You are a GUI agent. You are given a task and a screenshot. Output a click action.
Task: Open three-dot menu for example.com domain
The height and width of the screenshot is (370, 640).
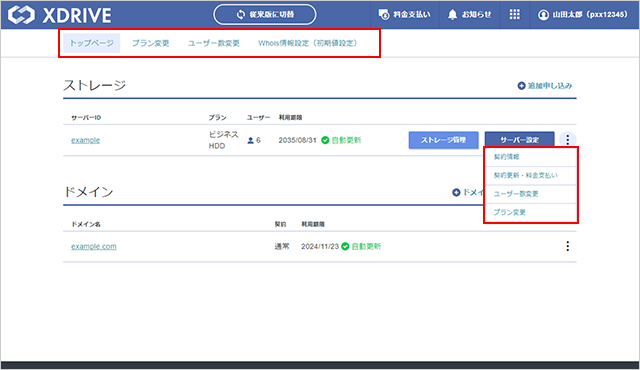(567, 246)
